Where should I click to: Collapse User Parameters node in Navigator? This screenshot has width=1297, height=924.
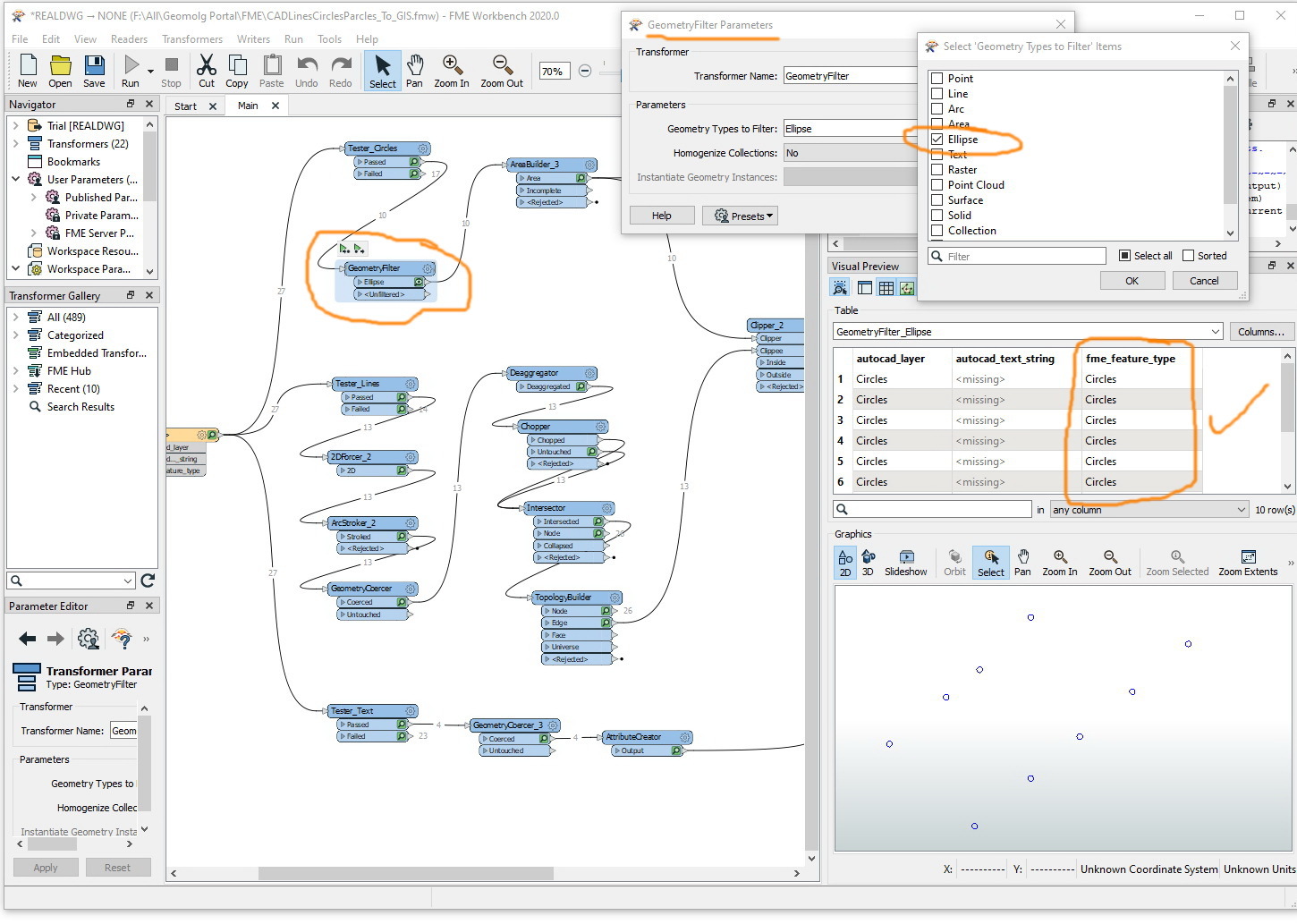[x=15, y=180]
